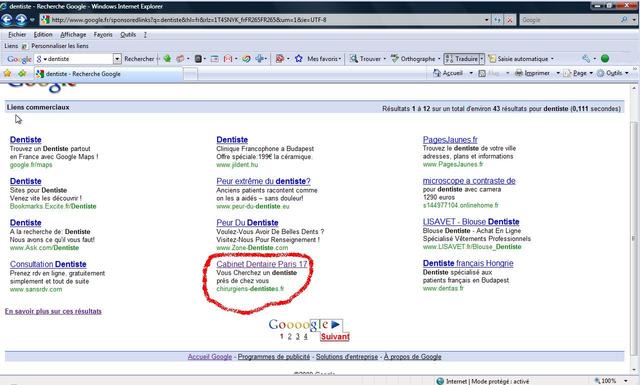
Task: Open the 'À propos de Google' footer link
Action: pos(413,357)
